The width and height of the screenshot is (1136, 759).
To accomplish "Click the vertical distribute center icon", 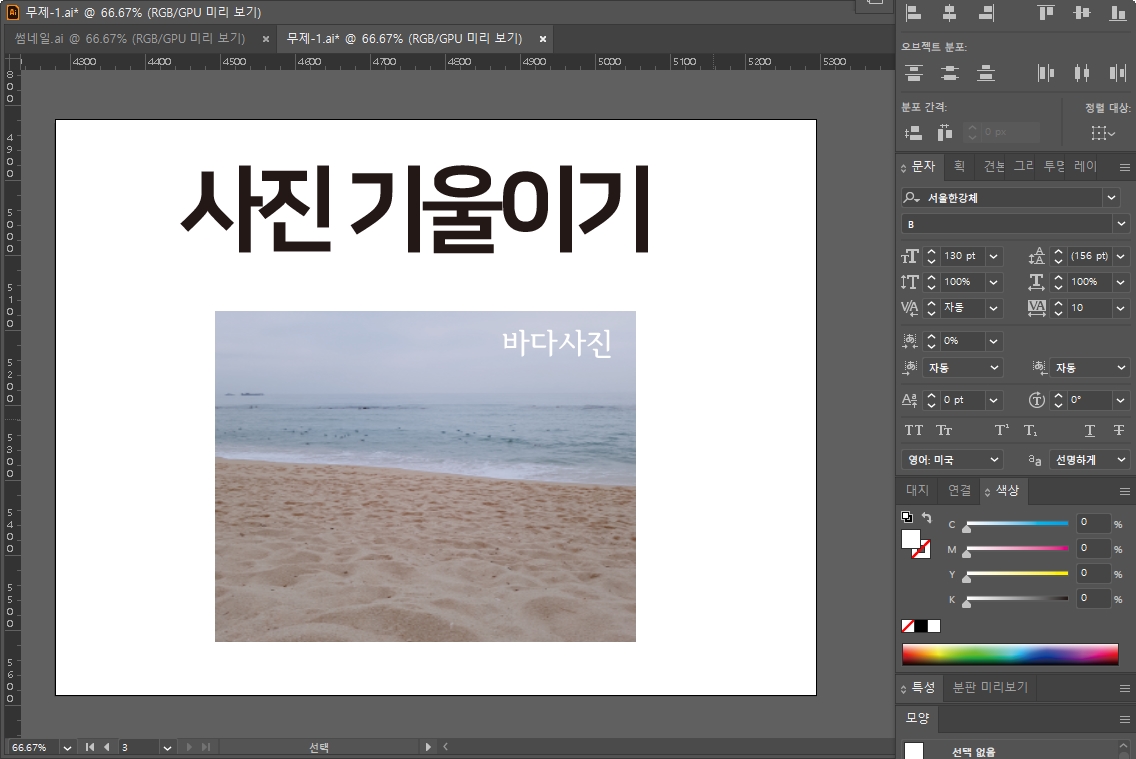I will click(949, 72).
